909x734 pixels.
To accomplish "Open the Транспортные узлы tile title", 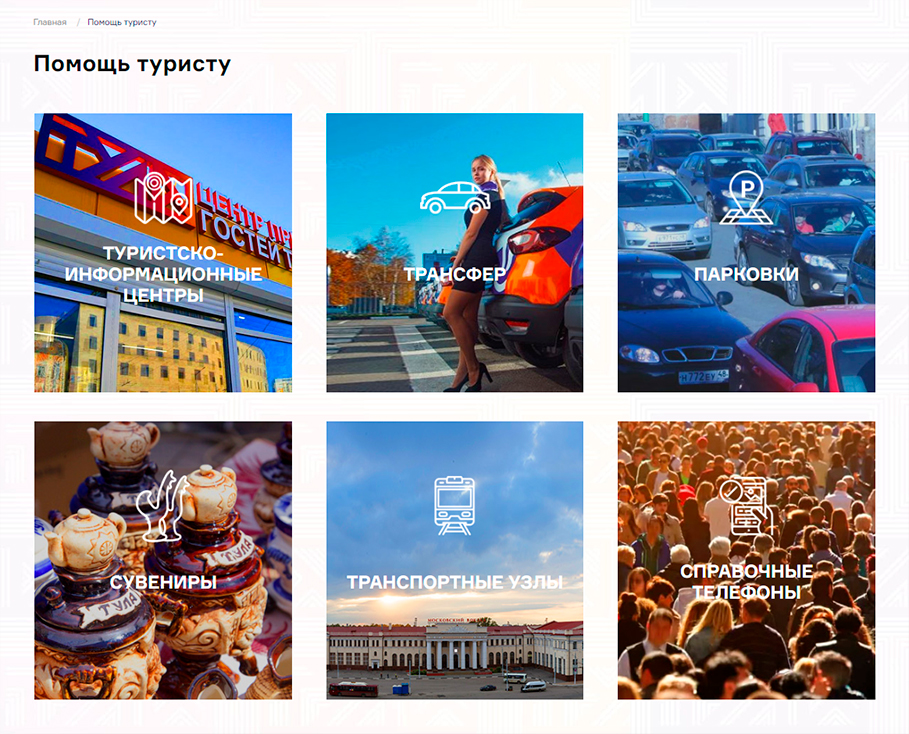I will pyautogui.click(x=454, y=582).
